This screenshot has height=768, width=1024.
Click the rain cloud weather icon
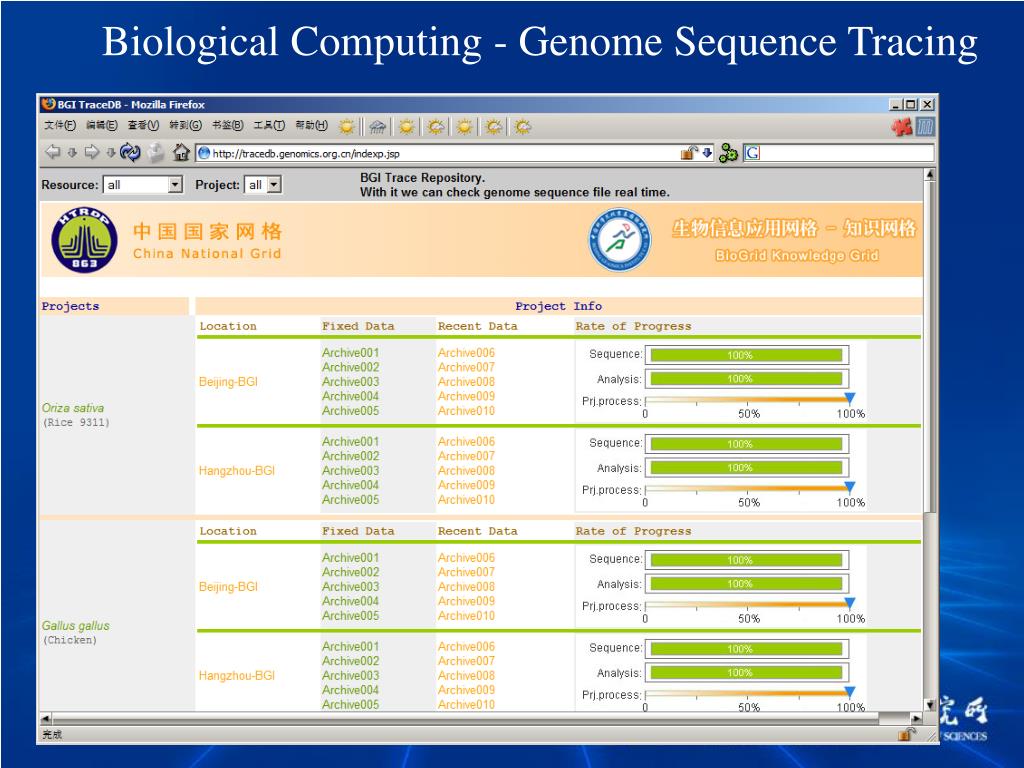[377, 126]
